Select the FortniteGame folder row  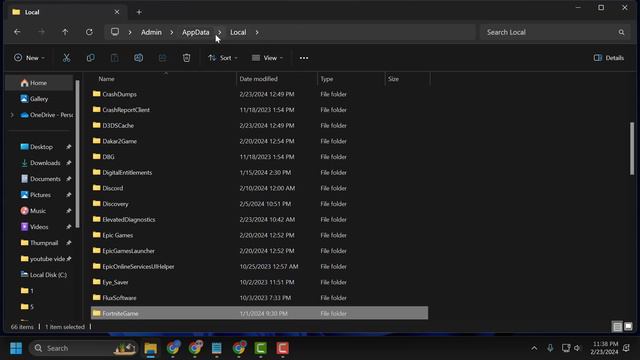click(x=260, y=313)
